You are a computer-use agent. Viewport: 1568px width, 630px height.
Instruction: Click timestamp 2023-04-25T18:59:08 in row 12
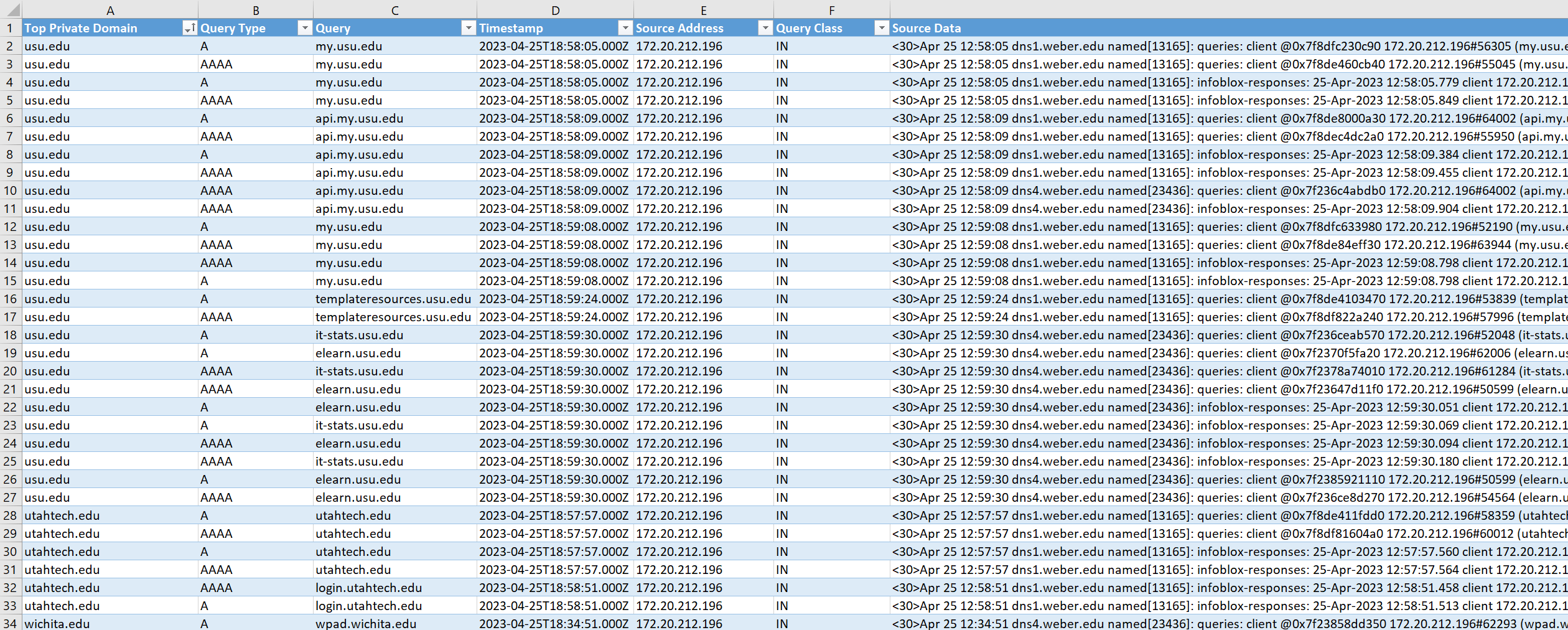(556, 227)
